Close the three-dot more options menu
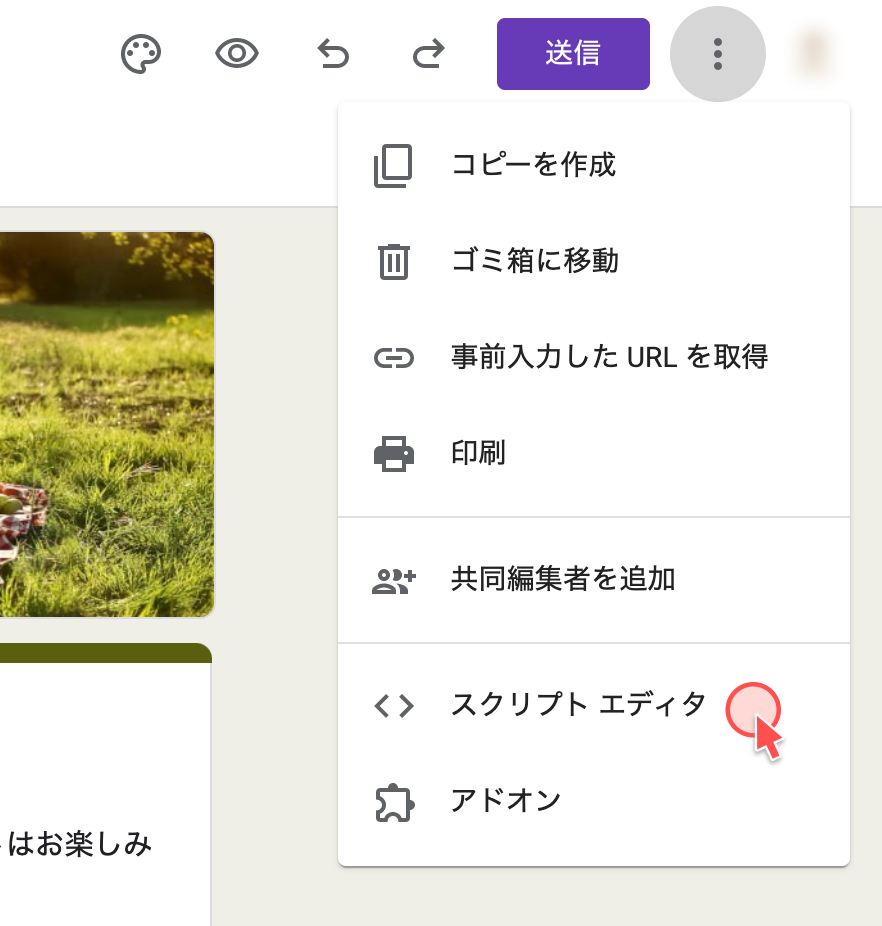This screenshot has width=882, height=926. tap(718, 54)
